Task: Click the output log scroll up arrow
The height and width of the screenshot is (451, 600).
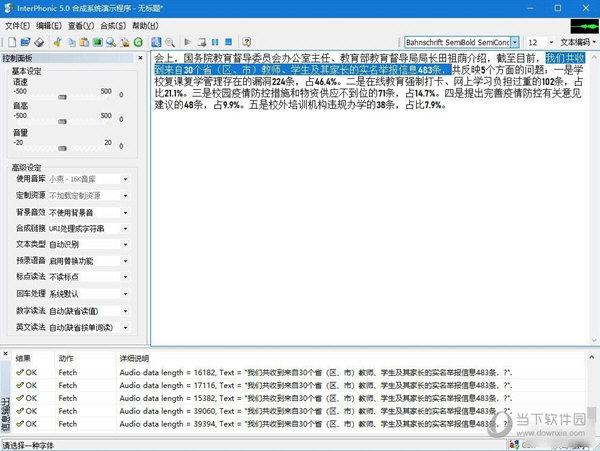Action: (592, 357)
